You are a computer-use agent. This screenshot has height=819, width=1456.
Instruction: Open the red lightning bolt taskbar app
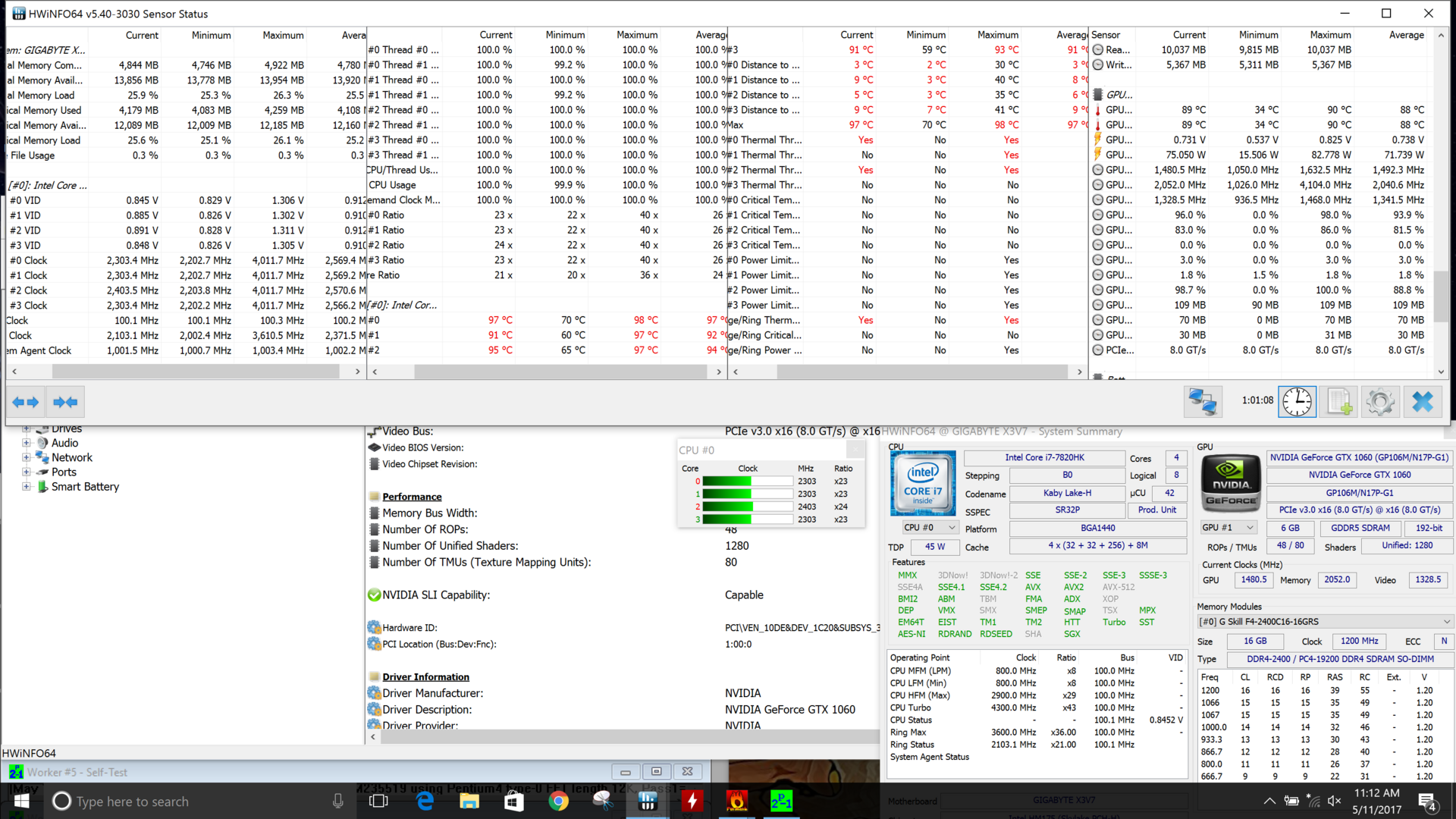tap(692, 802)
